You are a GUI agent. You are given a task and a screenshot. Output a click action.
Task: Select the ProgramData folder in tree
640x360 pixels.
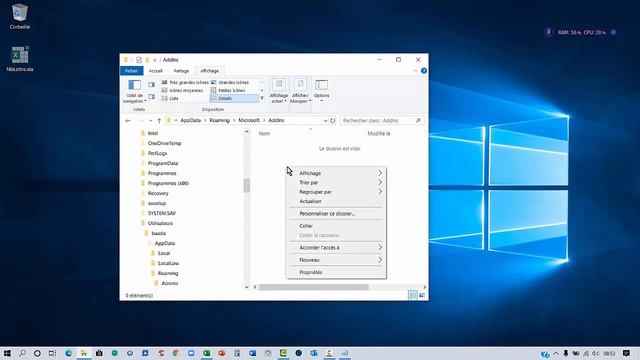(x=162, y=163)
